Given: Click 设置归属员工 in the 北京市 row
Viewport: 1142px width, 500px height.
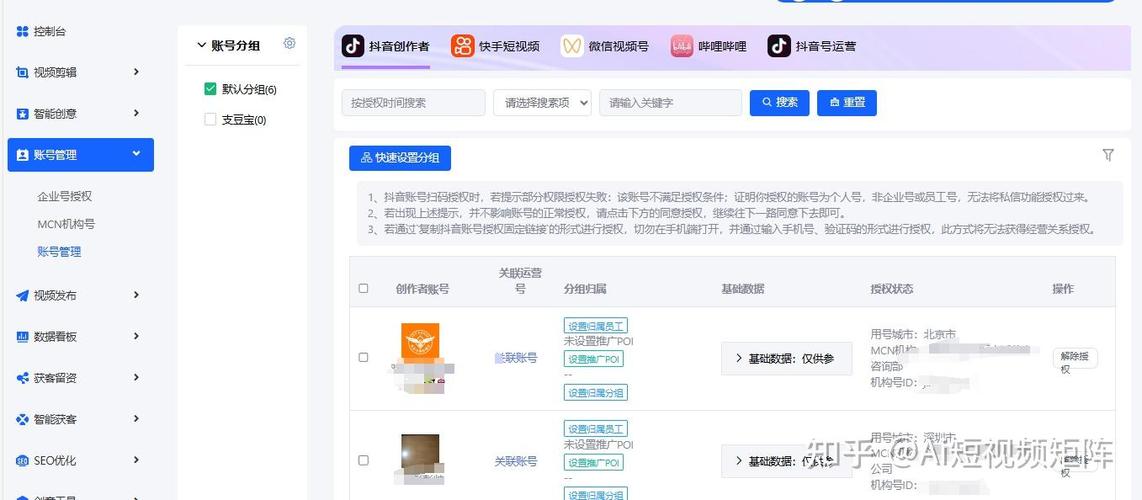Looking at the screenshot, I should (x=596, y=325).
